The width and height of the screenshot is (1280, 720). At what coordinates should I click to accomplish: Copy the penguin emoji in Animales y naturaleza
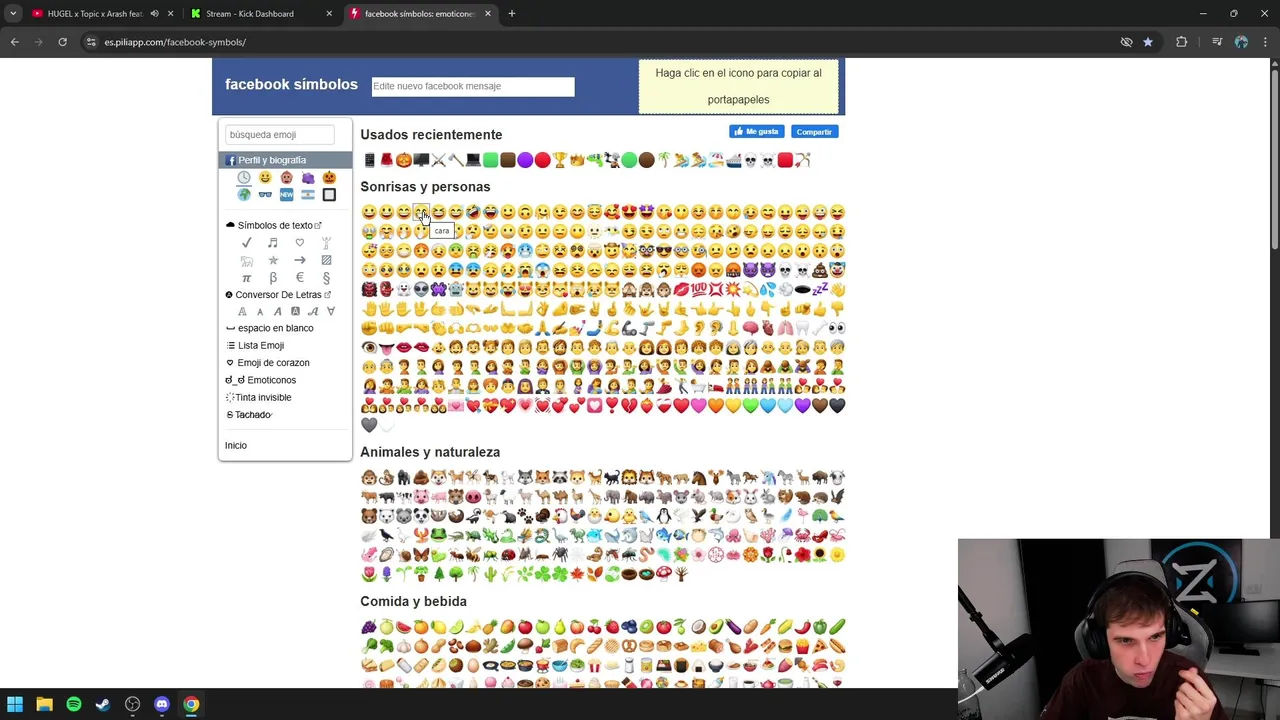pyautogui.click(x=663, y=516)
